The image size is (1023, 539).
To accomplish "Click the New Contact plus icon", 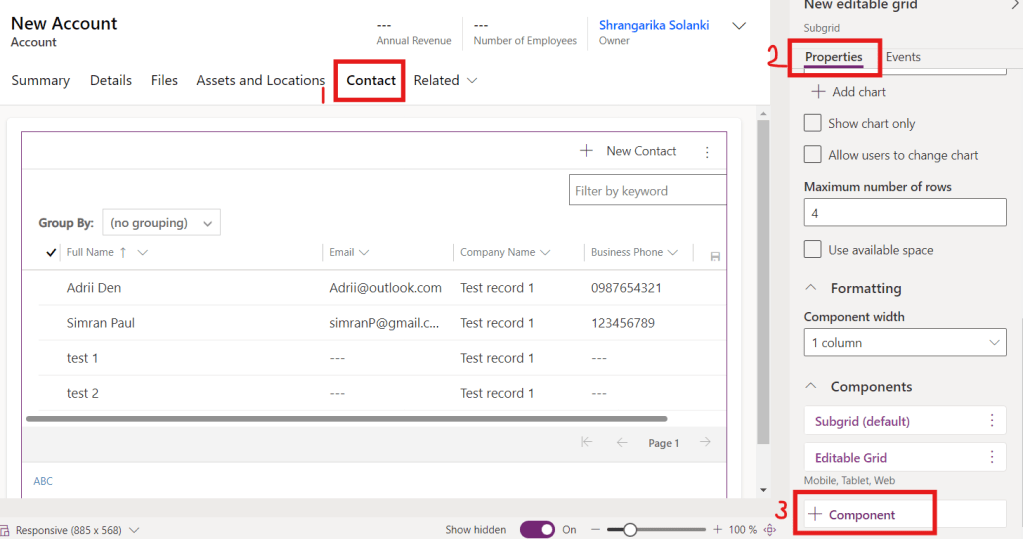I will [x=586, y=151].
